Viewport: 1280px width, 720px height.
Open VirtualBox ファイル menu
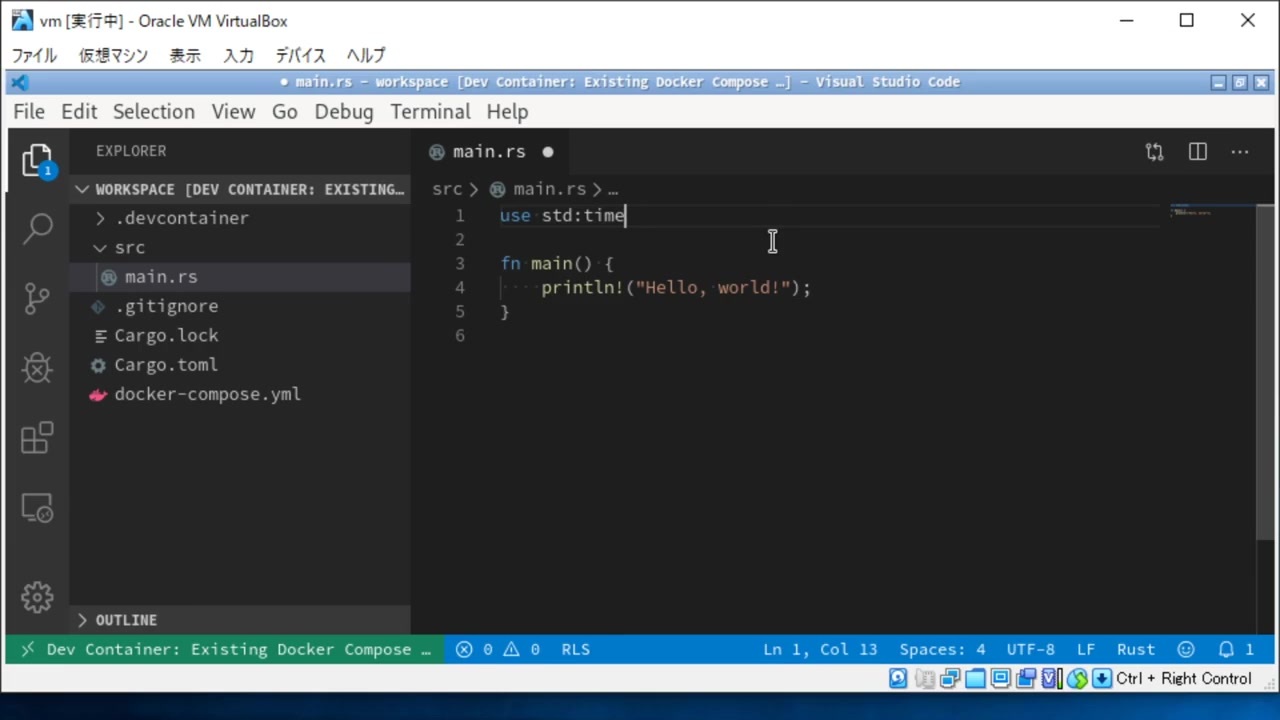click(35, 56)
